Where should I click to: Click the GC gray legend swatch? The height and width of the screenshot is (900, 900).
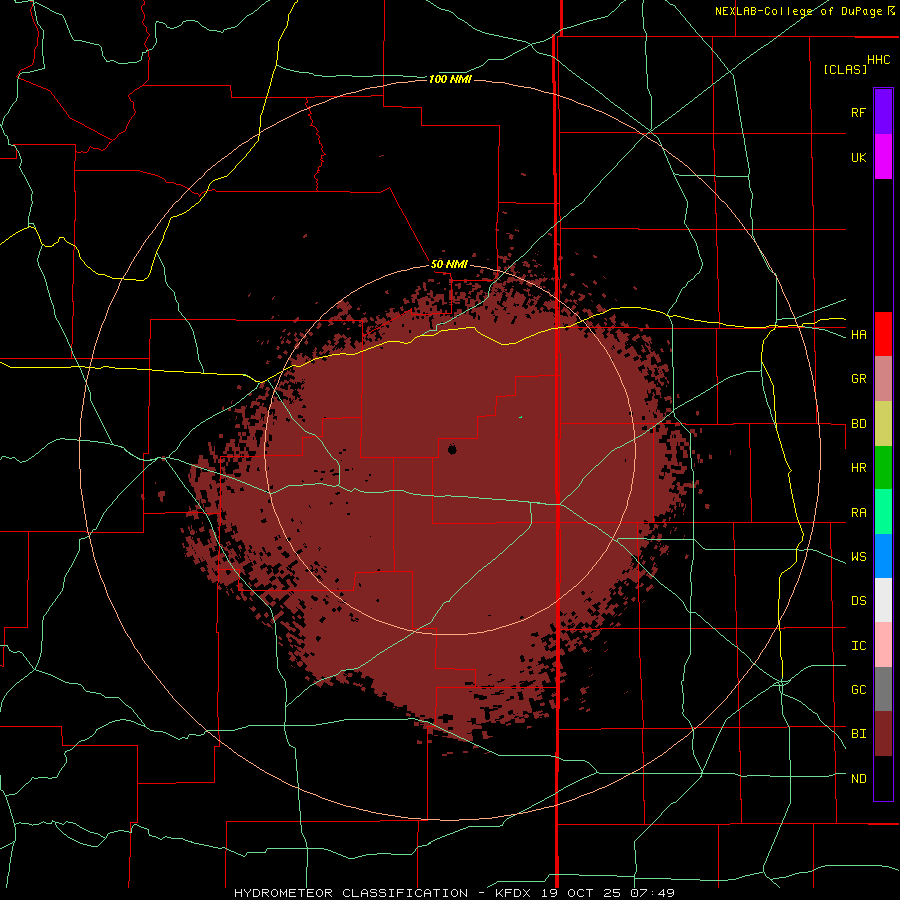coord(883,689)
